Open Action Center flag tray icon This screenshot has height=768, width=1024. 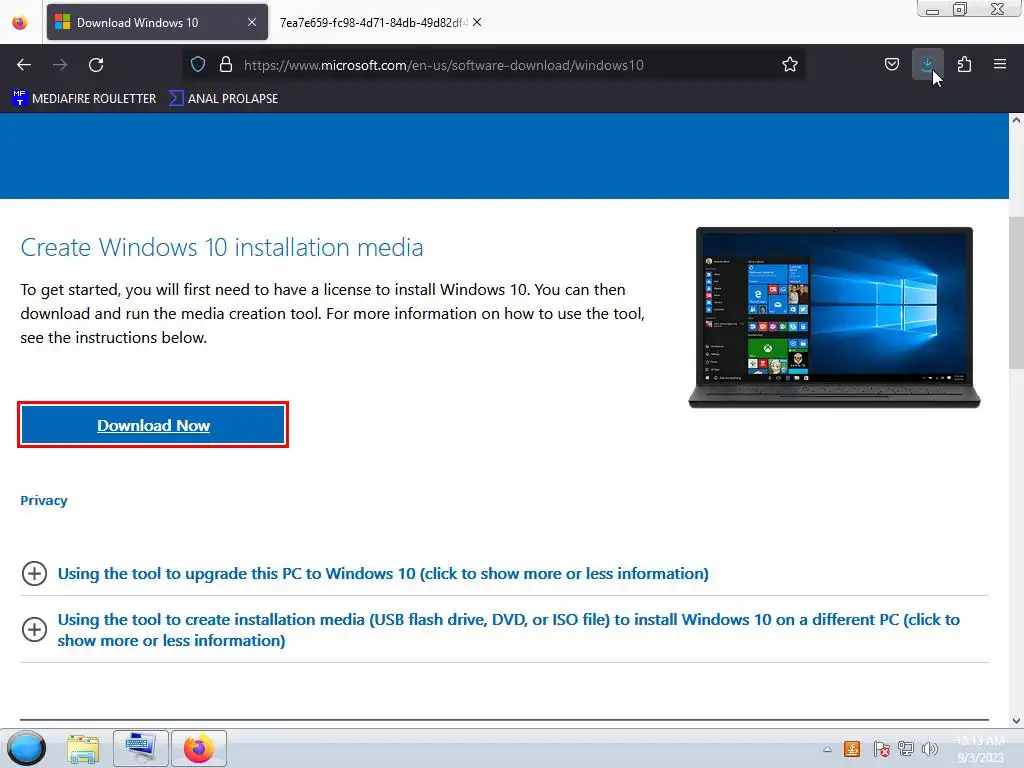pos(881,749)
